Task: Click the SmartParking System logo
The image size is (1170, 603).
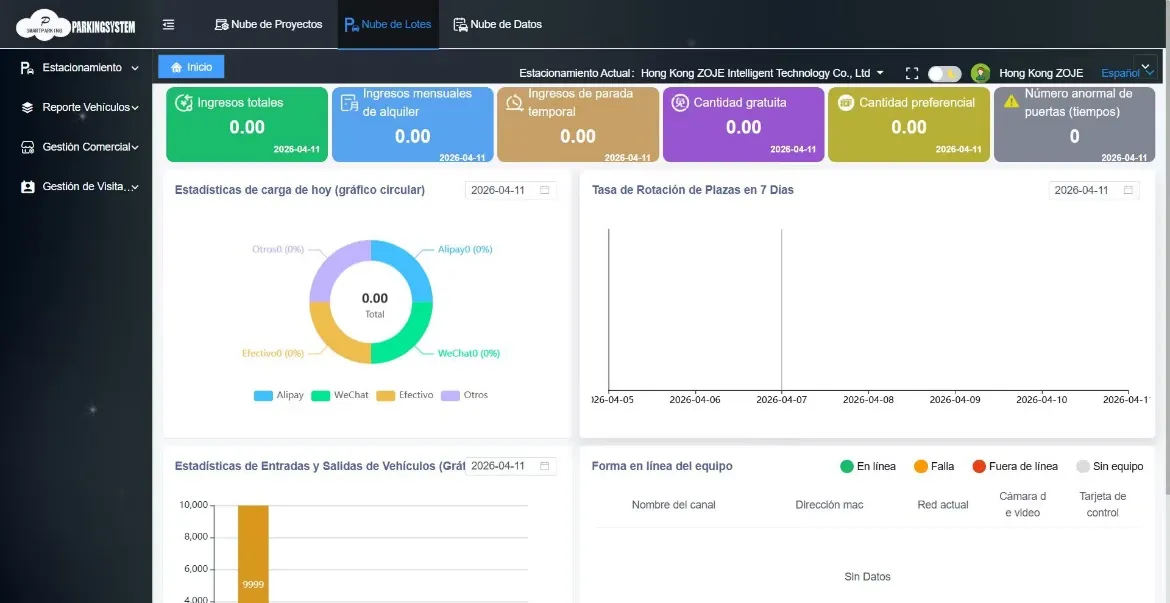Action: pos(76,24)
